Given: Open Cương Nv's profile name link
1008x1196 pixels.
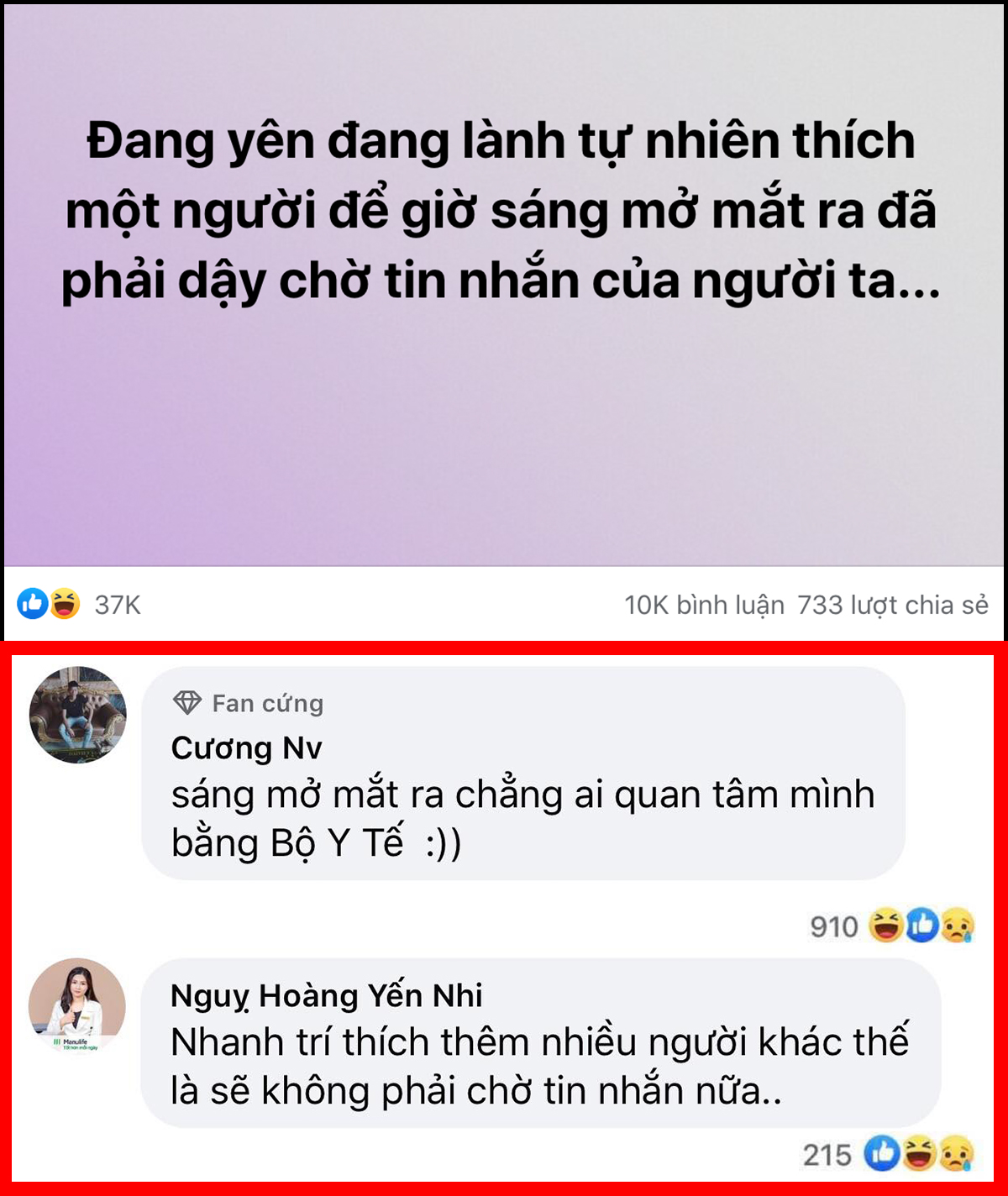Looking at the screenshot, I should click(247, 747).
